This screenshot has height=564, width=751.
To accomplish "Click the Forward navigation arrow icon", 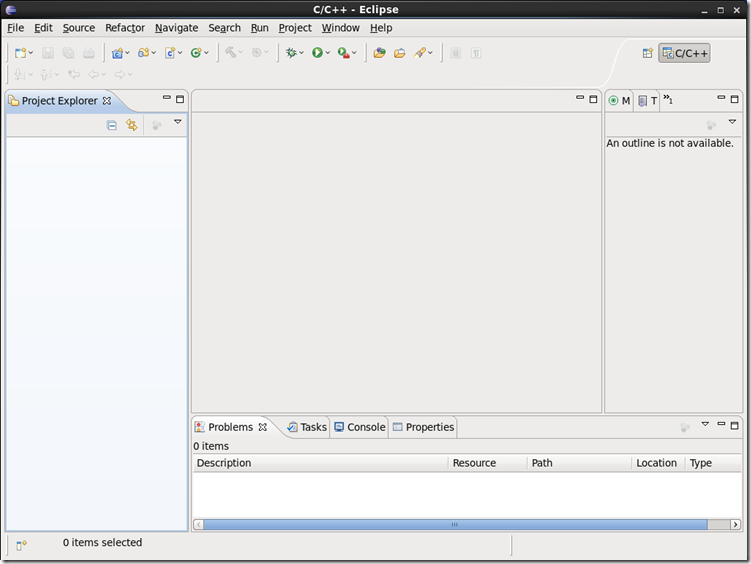I will [120, 74].
